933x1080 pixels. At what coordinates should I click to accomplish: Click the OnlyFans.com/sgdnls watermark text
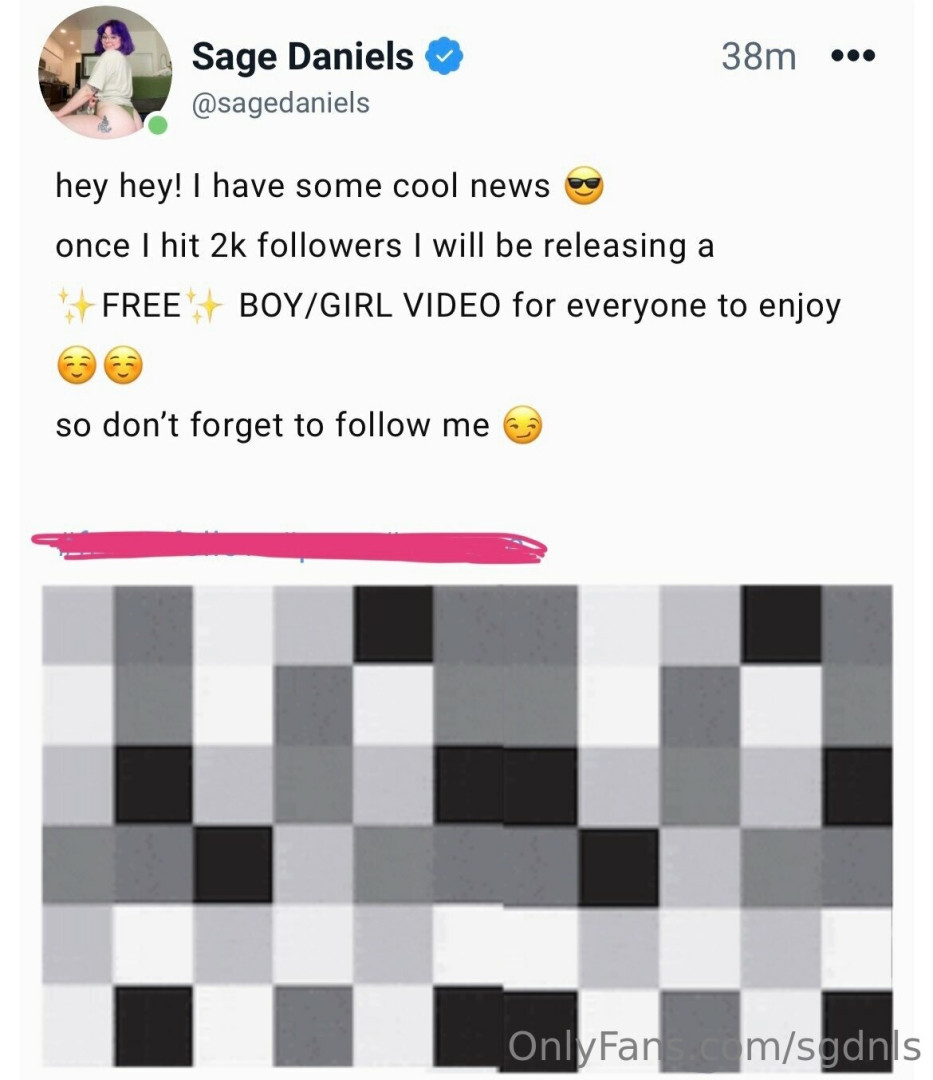[x=714, y=1048]
